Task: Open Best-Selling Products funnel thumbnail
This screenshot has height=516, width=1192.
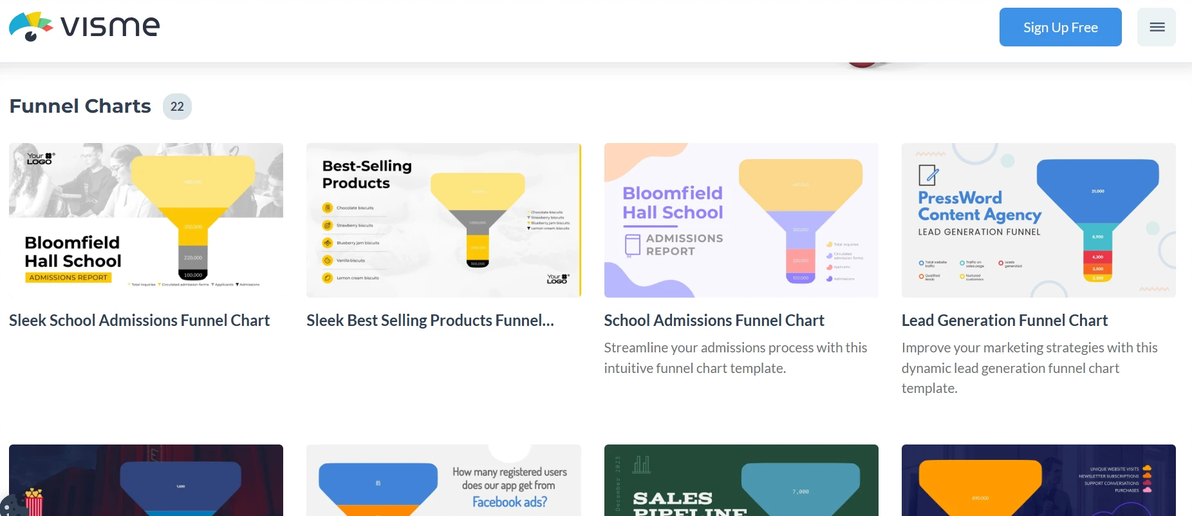Action: pyautogui.click(x=444, y=220)
